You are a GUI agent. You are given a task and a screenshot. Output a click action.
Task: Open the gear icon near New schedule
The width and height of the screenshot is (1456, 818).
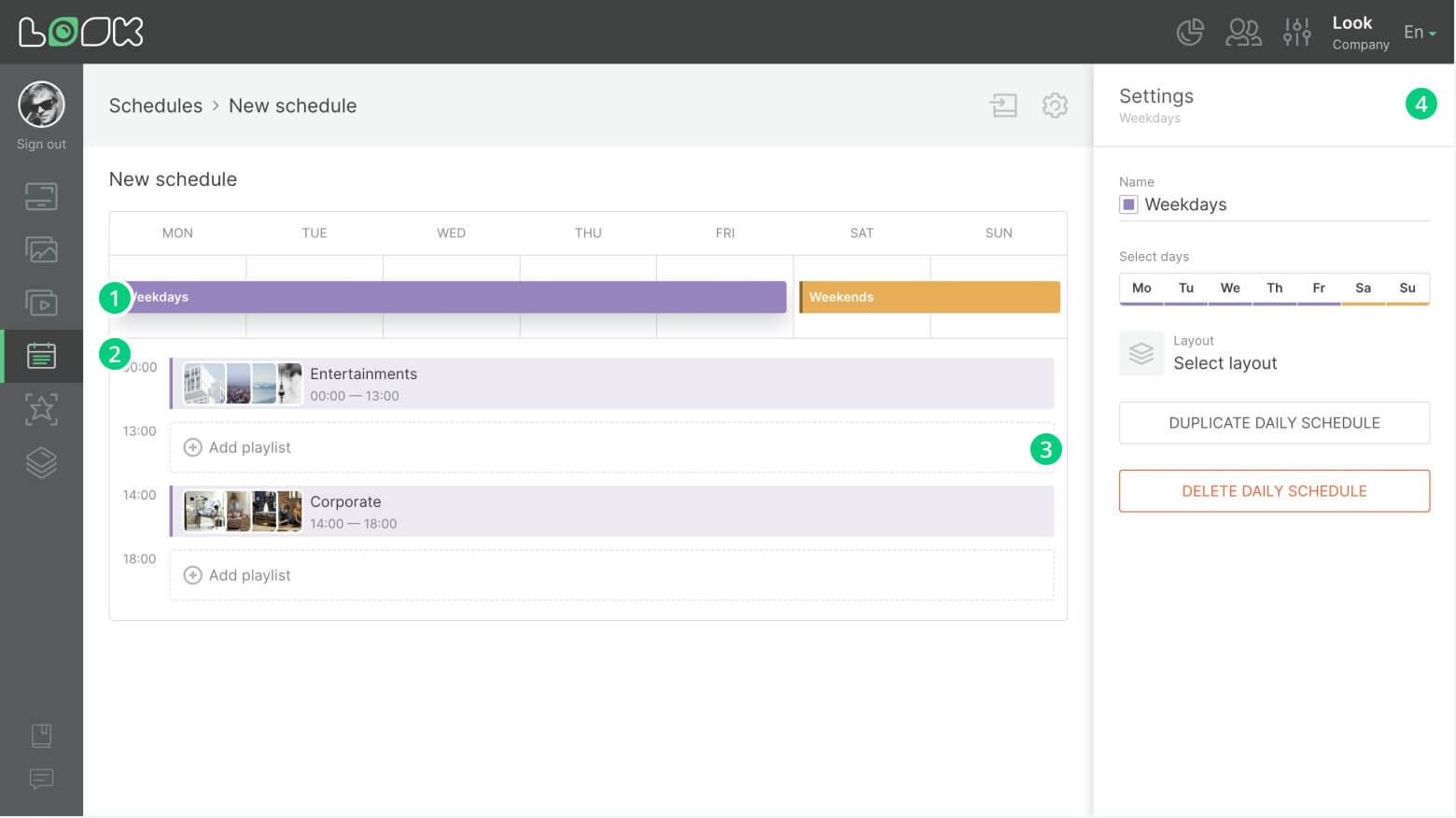click(1055, 106)
